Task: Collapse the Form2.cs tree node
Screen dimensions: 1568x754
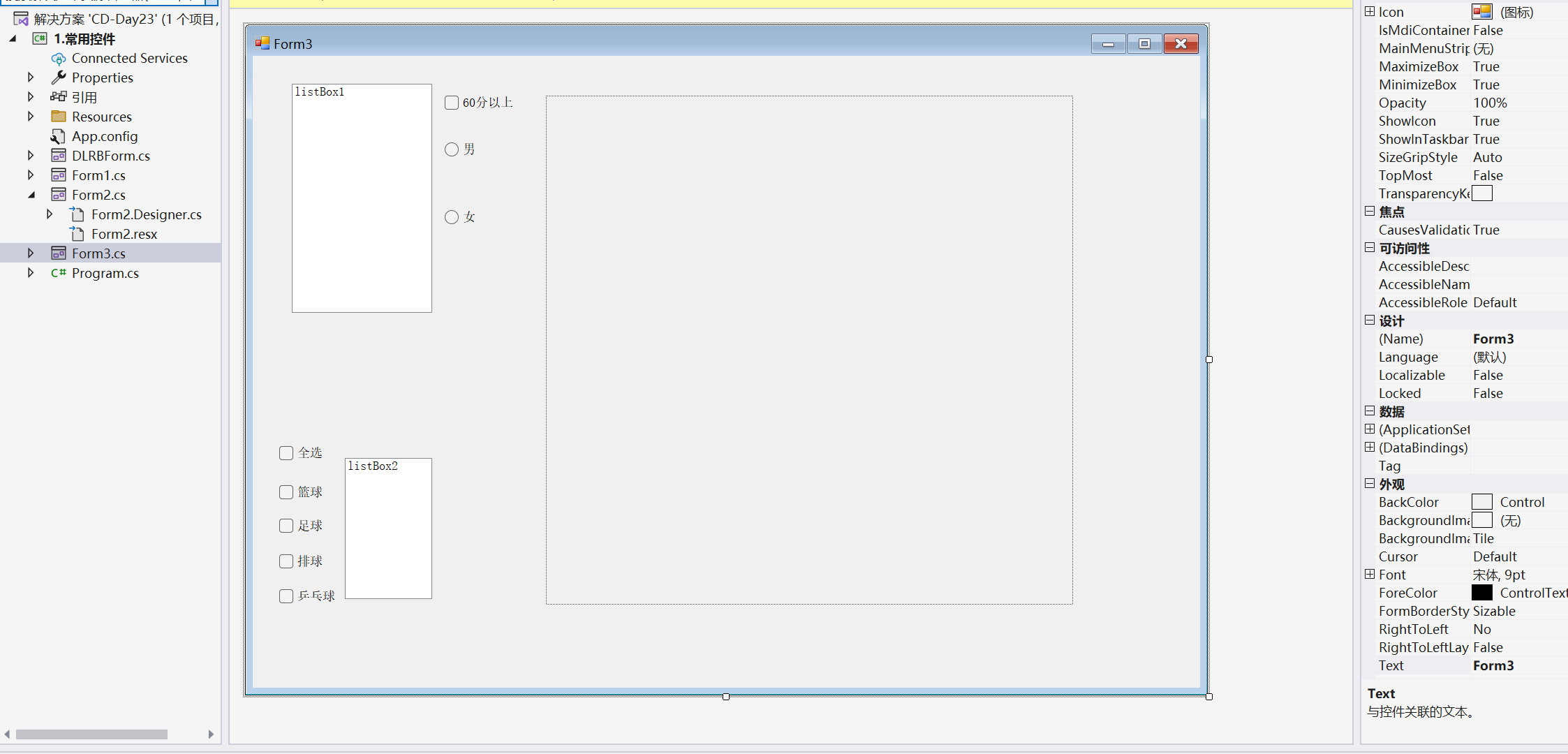Action: coord(31,195)
